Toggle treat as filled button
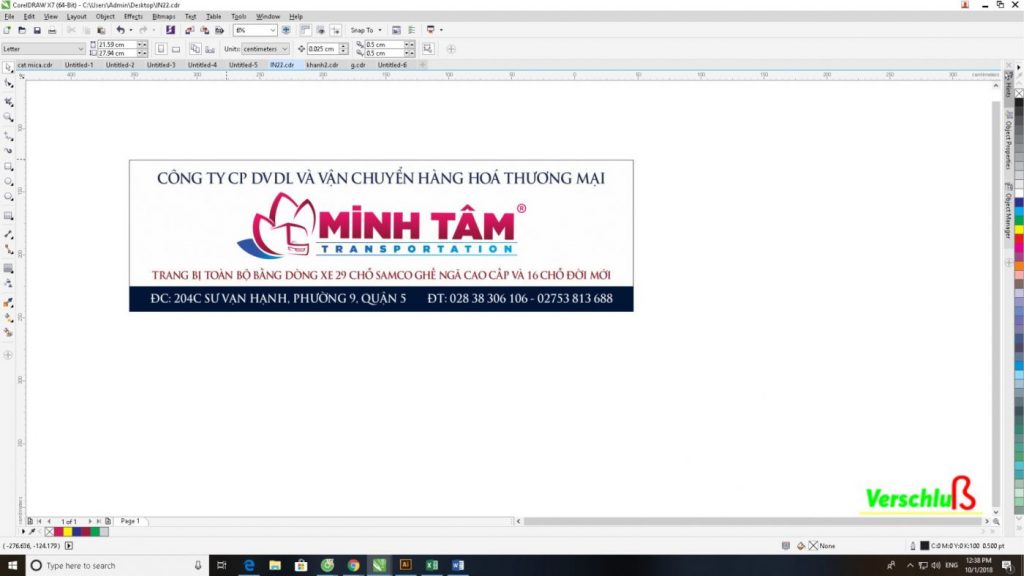This screenshot has height=576, width=1024. tap(428, 49)
